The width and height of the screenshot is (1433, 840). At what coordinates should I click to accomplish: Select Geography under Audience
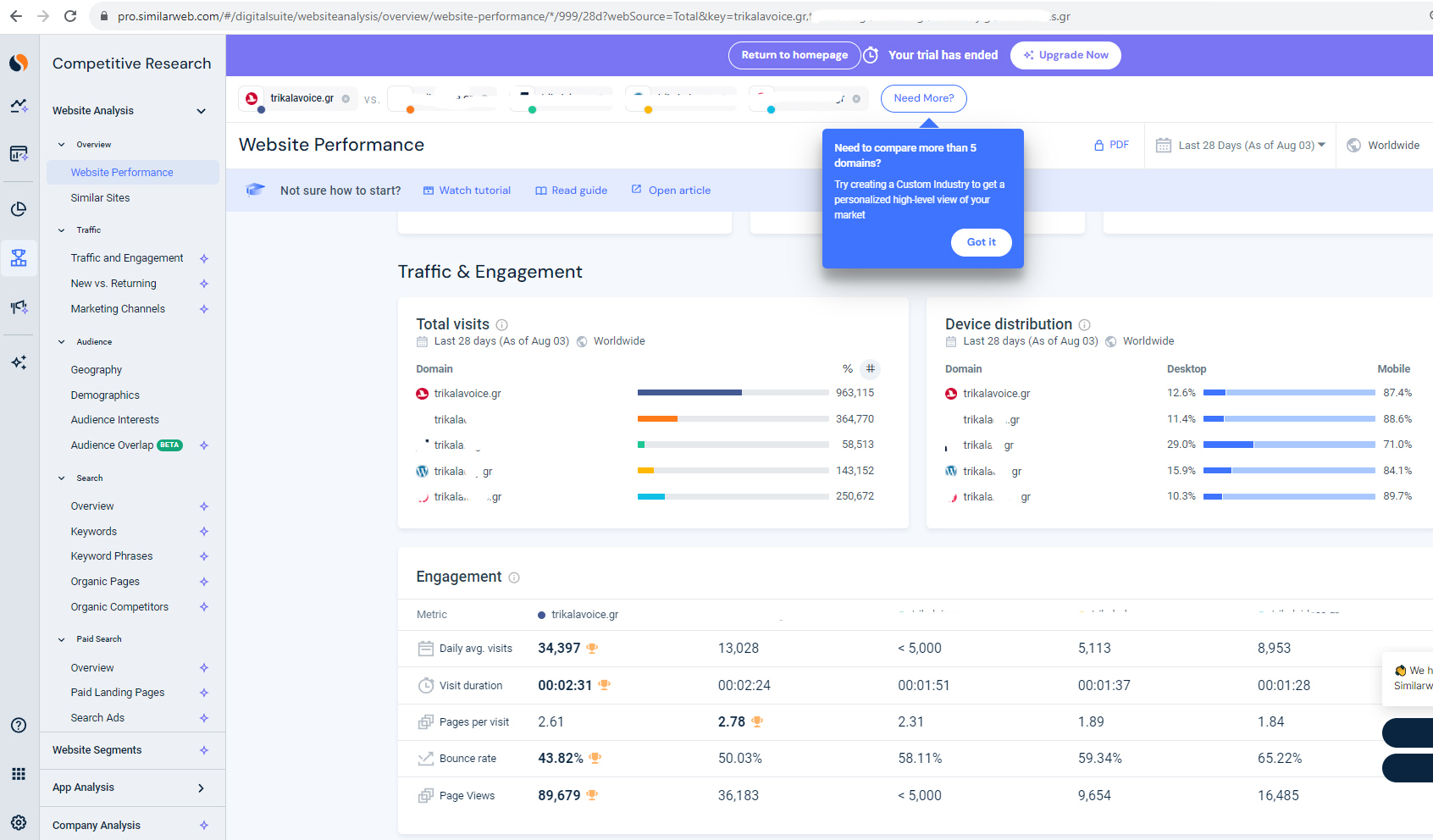click(x=97, y=370)
